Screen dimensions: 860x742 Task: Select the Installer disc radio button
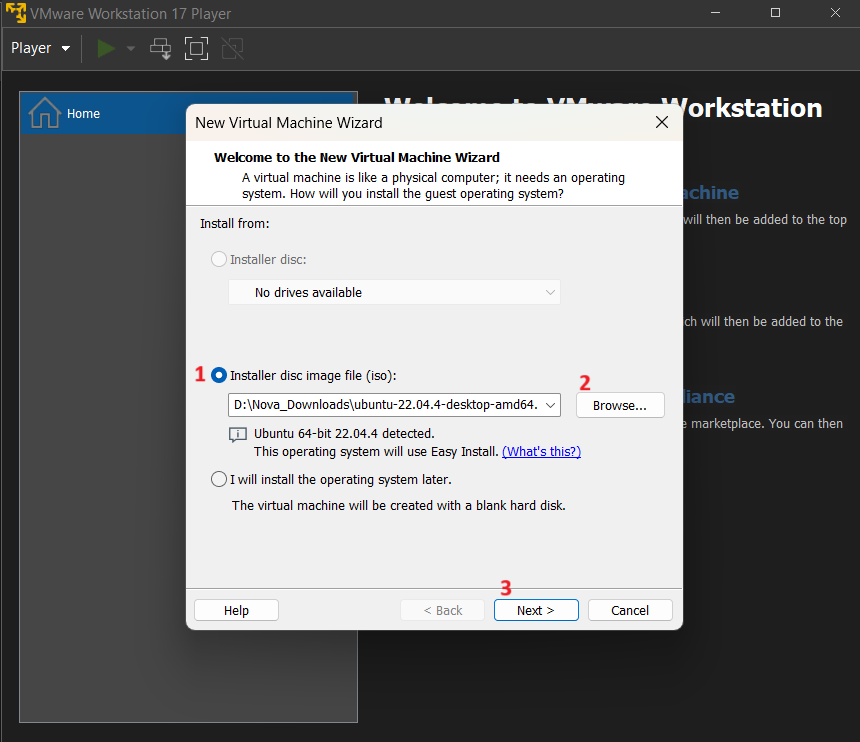[219, 259]
